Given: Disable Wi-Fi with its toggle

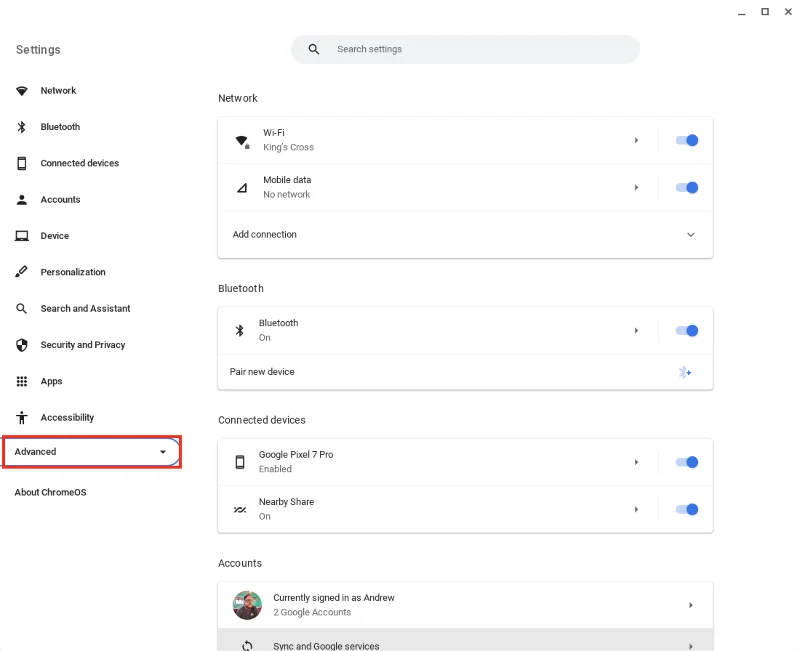Looking at the screenshot, I should click(687, 140).
